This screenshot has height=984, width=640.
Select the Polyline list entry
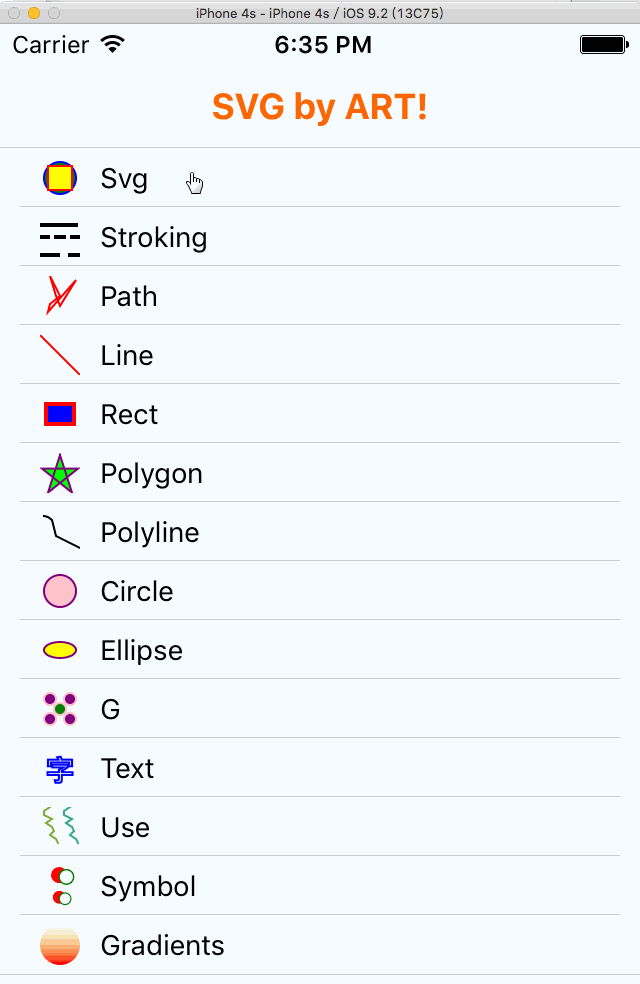click(150, 532)
